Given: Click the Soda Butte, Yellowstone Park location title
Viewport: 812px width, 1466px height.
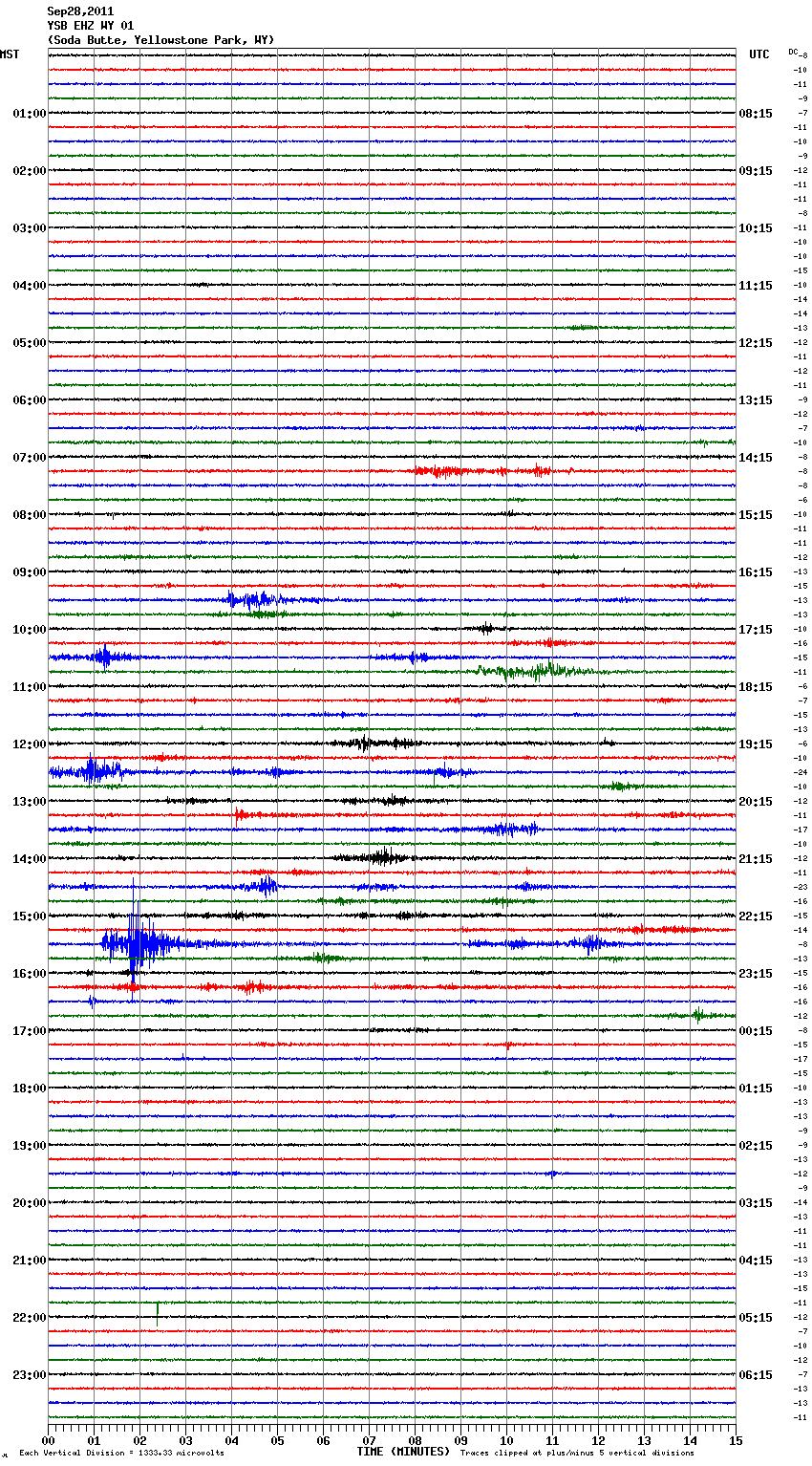Looking at the screenshot, I should 160,40.
